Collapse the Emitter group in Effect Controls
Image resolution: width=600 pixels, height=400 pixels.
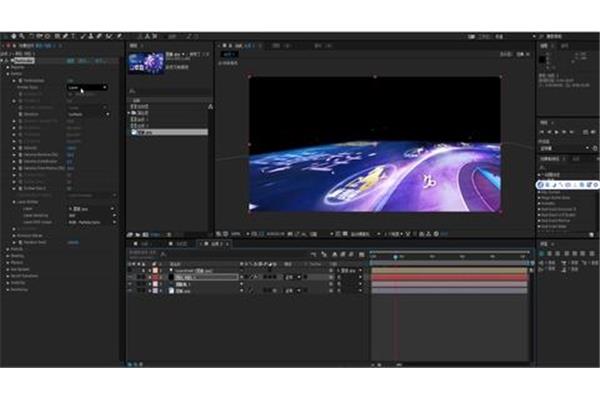pyautogui.click(x=8, y=73)
